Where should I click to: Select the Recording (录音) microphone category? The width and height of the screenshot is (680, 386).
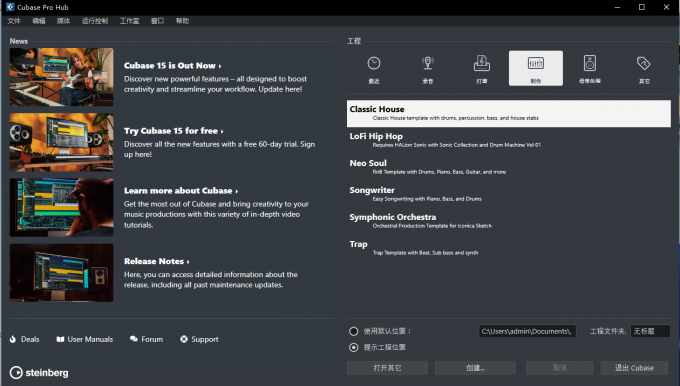click(x=428, y=69)
